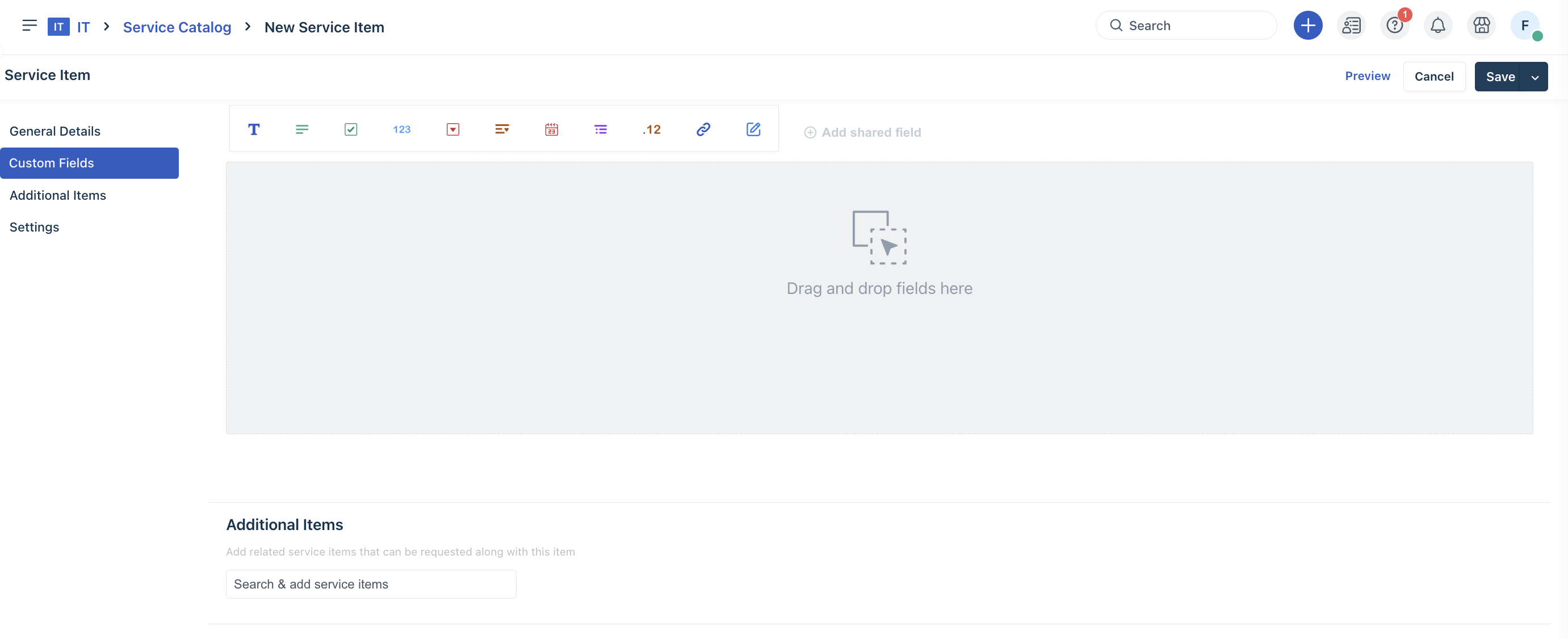1568x639 pixels.
Task: Open the Service Catalog breadcrumb
Action: point(177,27)
